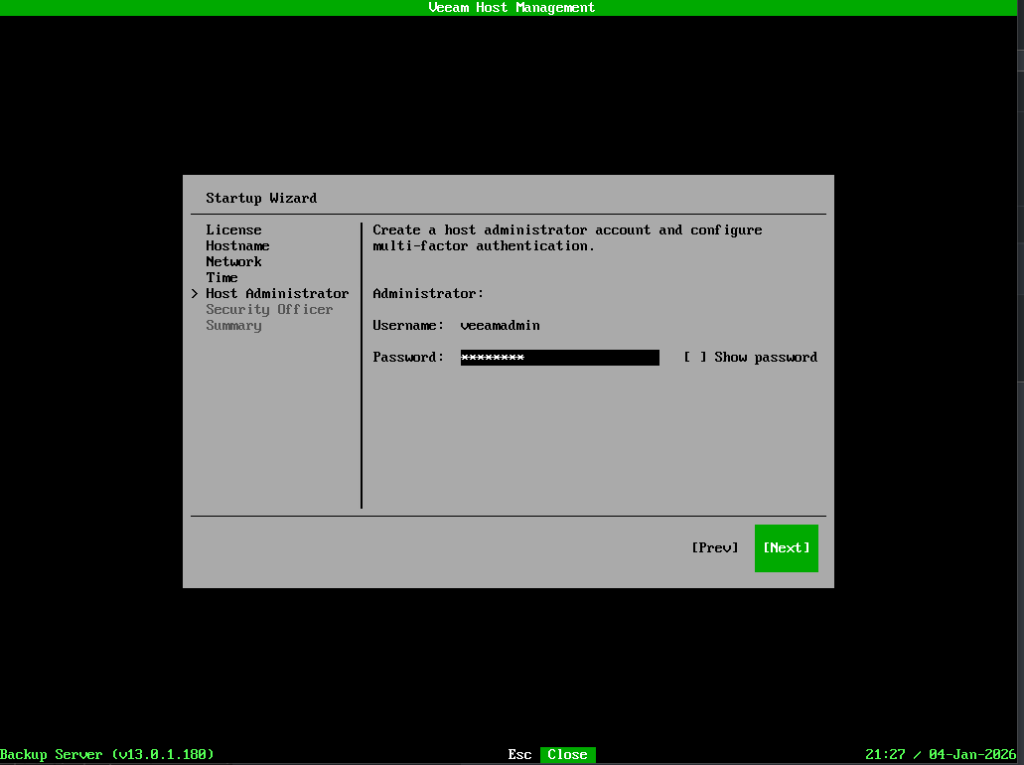1024x765 pixels.
Task: Select the Host Administrator step
Action: coord(277,294)
